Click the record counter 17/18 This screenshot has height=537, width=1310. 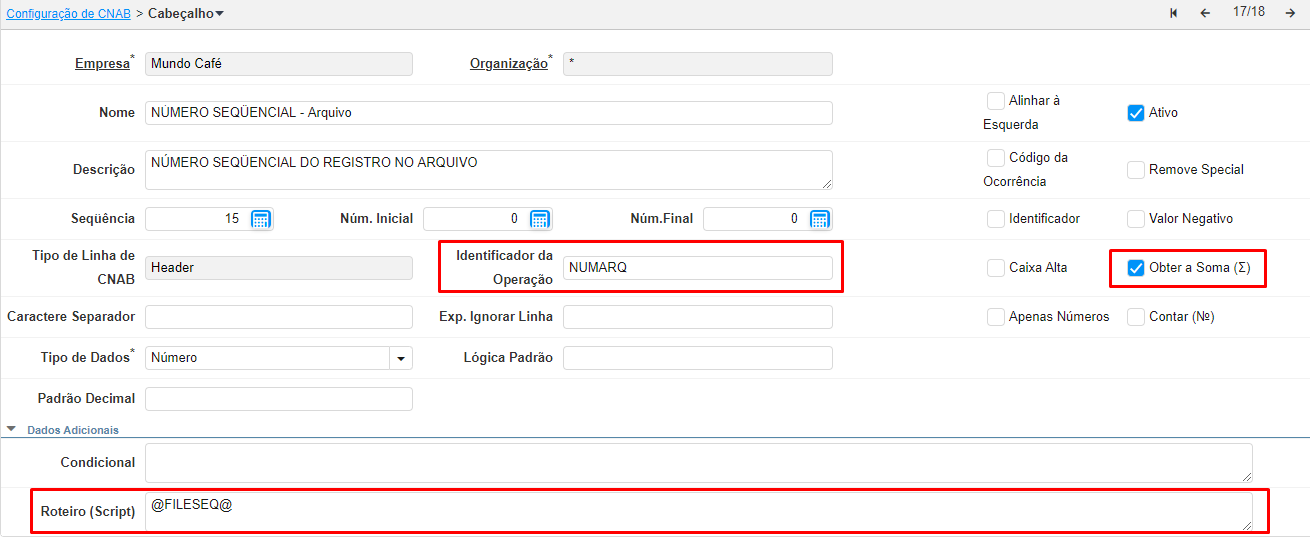[x=1248, y=12]
